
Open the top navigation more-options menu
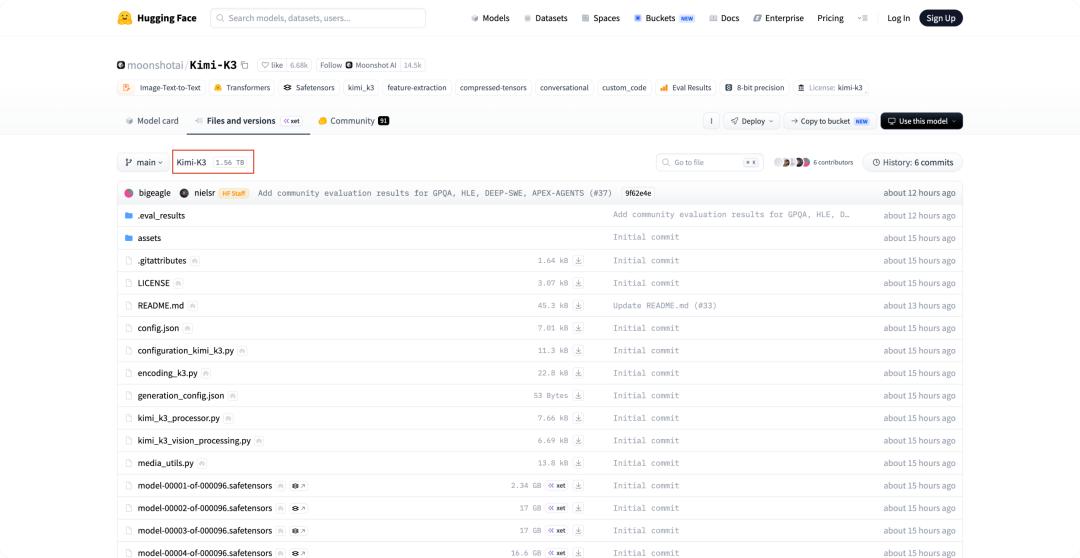point(862,19)
